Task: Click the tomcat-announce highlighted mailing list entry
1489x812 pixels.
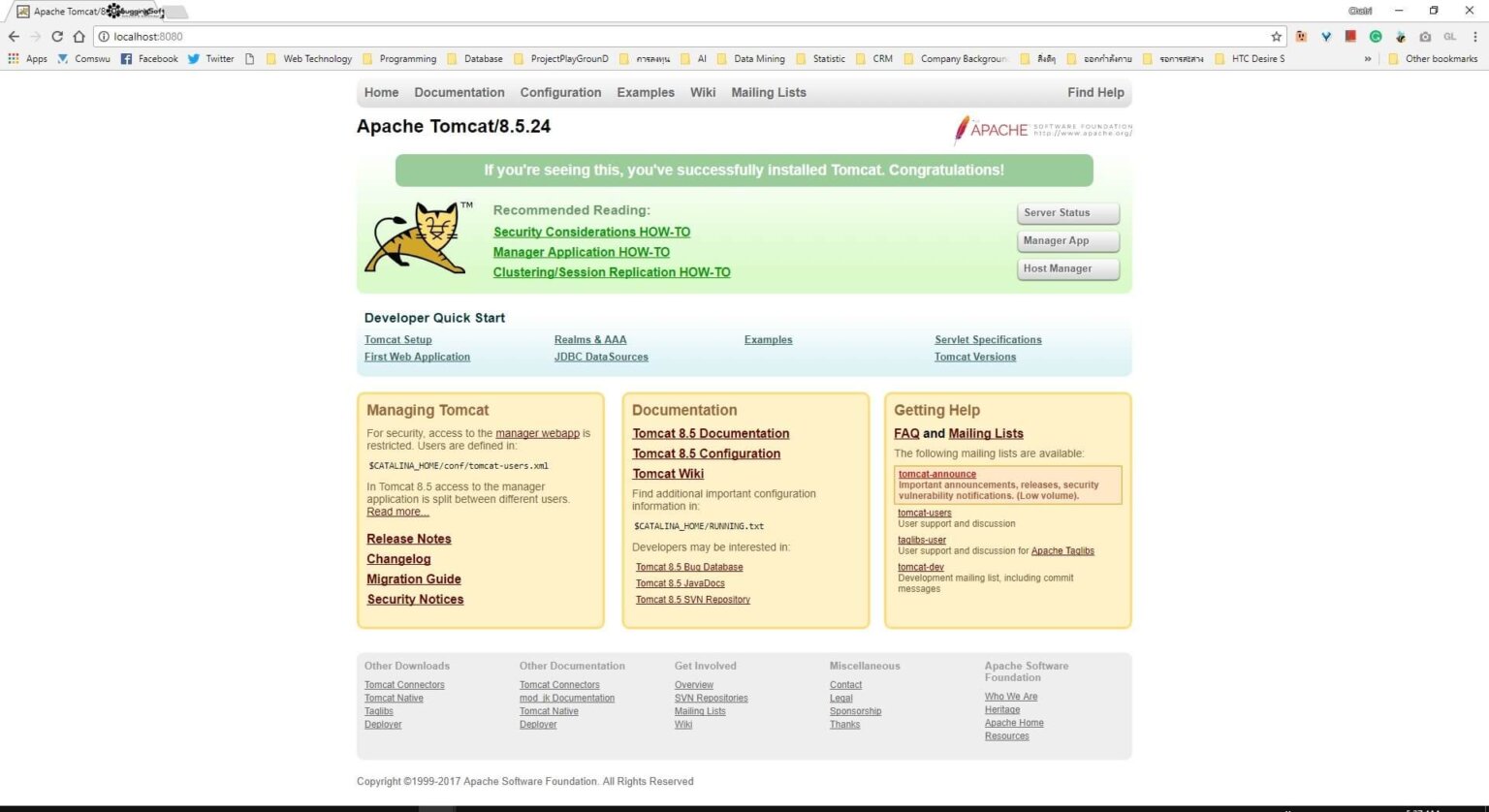Action: pyautogui.click(x=936, y=474)
